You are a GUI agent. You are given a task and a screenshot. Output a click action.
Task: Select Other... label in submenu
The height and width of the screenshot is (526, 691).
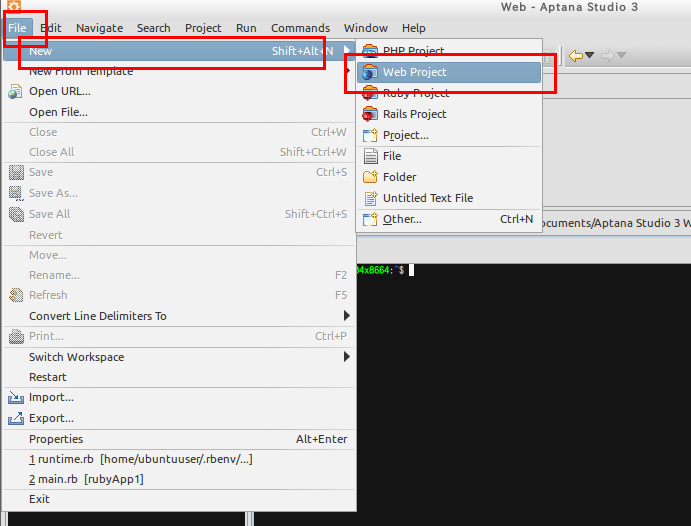coord(402,219)
